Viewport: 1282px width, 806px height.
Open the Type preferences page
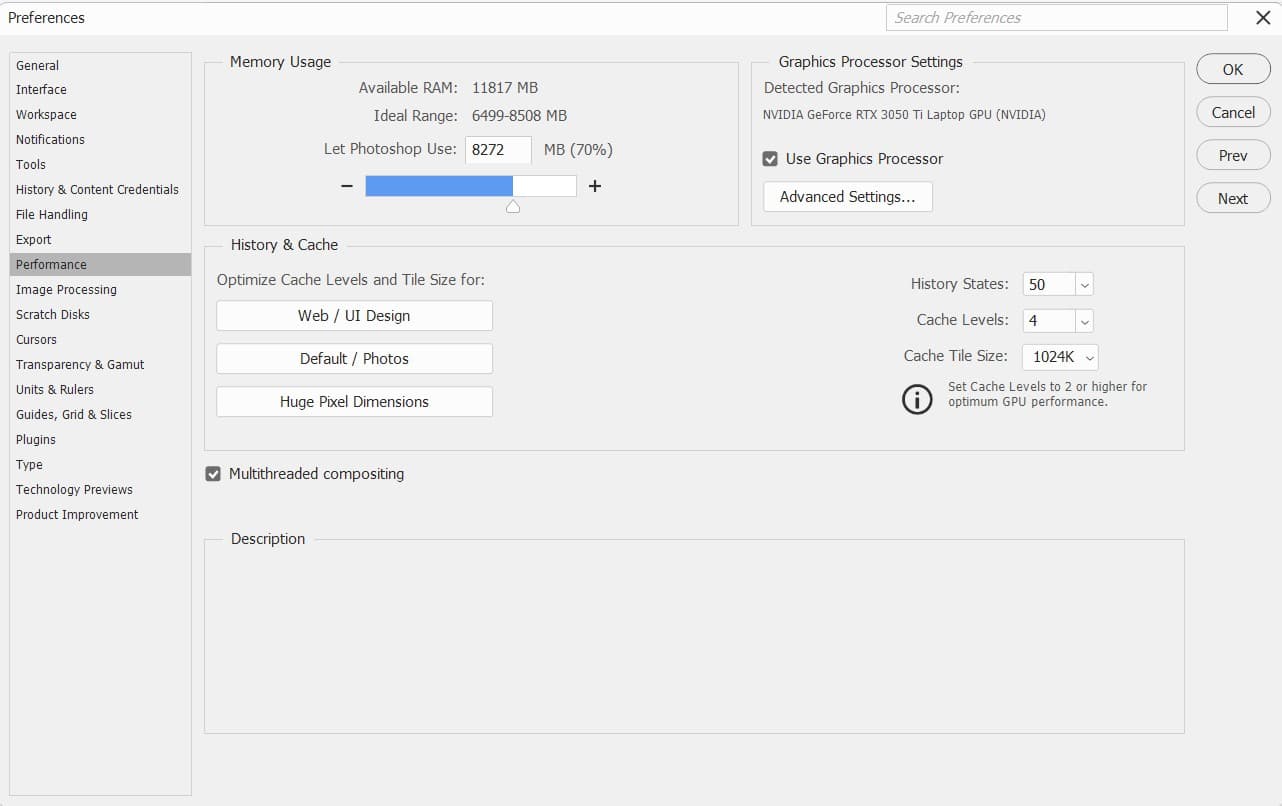point(29,464)
